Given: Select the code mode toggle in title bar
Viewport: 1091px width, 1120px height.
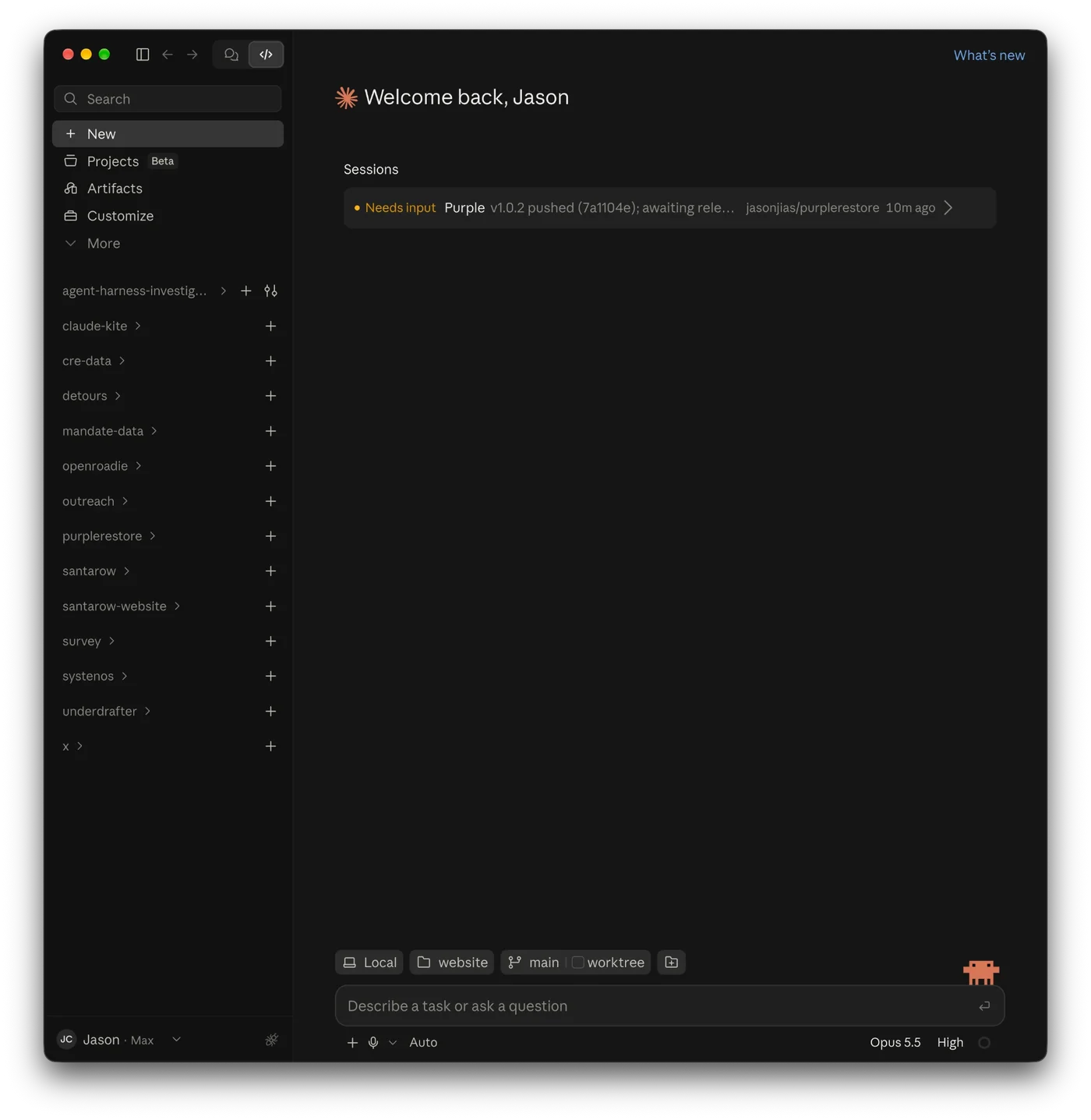Looking at the screenshot, I should pyautogui.click(x=266, y=55).
